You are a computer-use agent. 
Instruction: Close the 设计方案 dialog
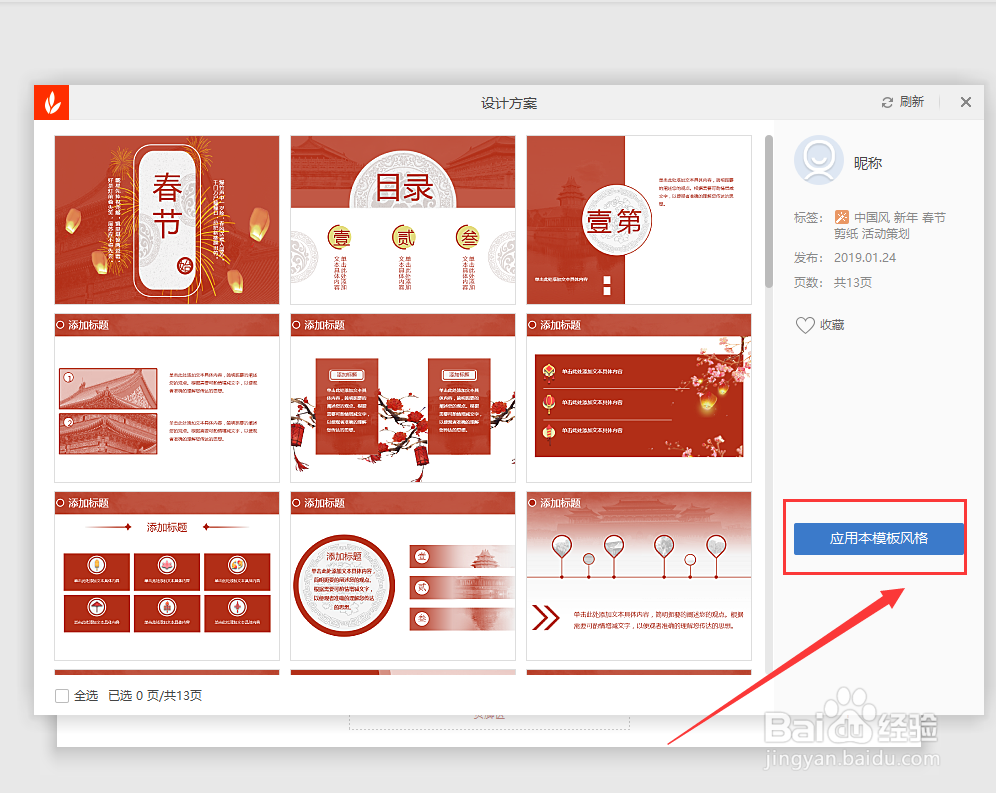(x=964, y=101)
